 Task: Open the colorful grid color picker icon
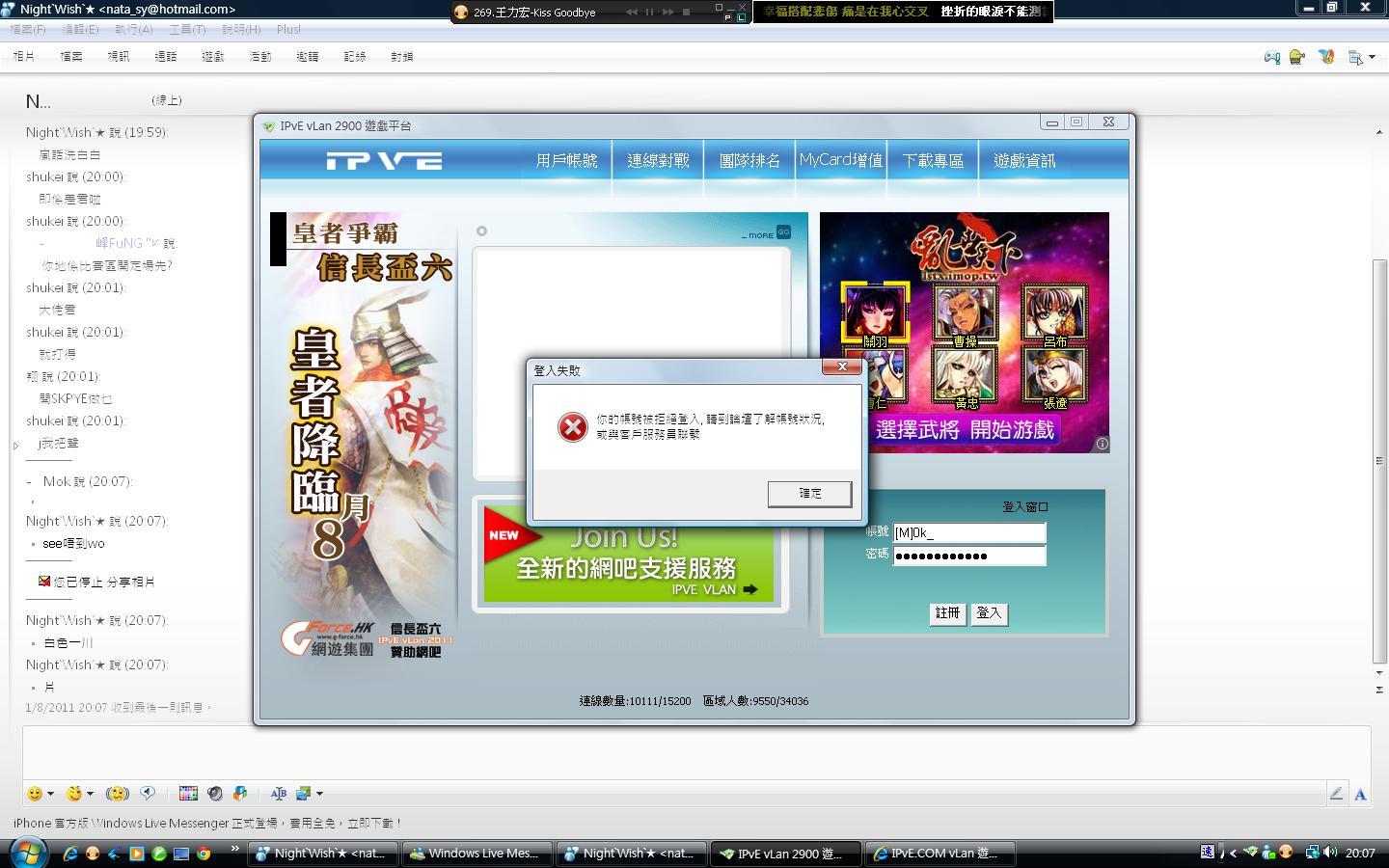point(188,794)
